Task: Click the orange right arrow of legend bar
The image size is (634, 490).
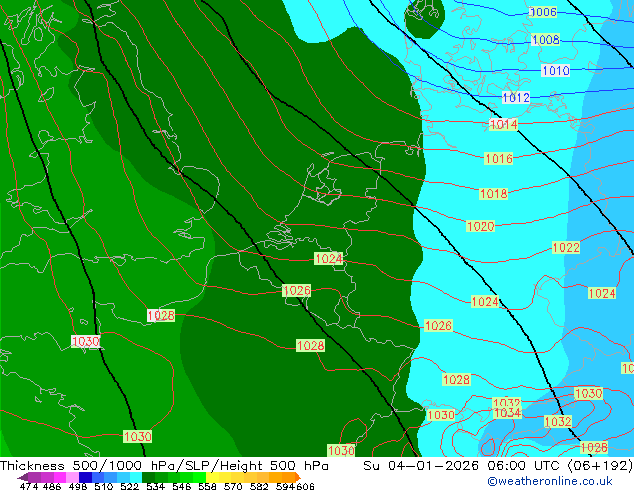Action: pos(298,477)
